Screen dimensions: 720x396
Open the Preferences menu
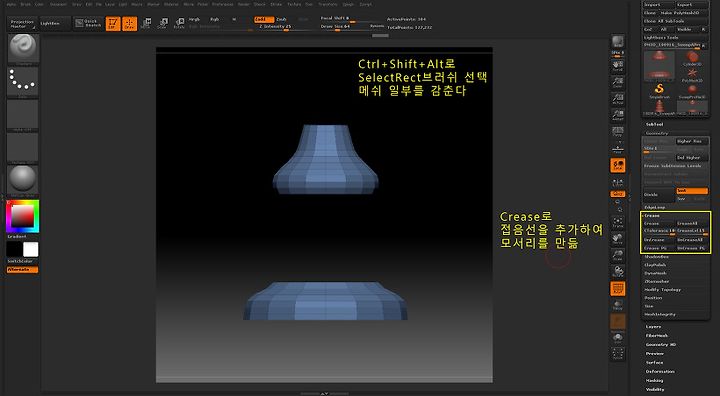[223, 4]
